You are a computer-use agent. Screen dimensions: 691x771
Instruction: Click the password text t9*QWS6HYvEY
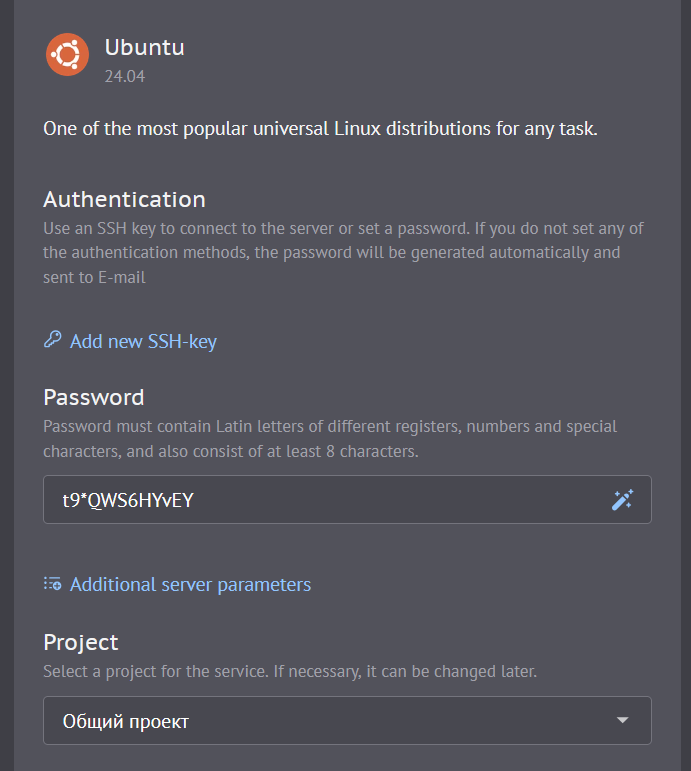[128, 500]
